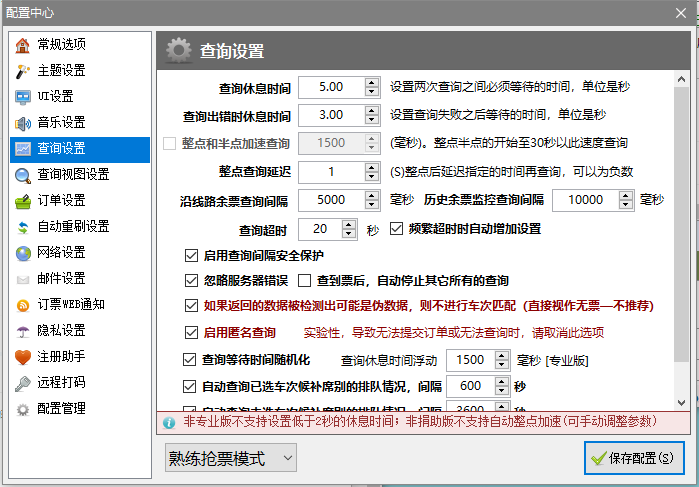The image size is (699, 487).
Task: Open the 熟练抢票模式 dropdown
Action: [x=230, y=458]
